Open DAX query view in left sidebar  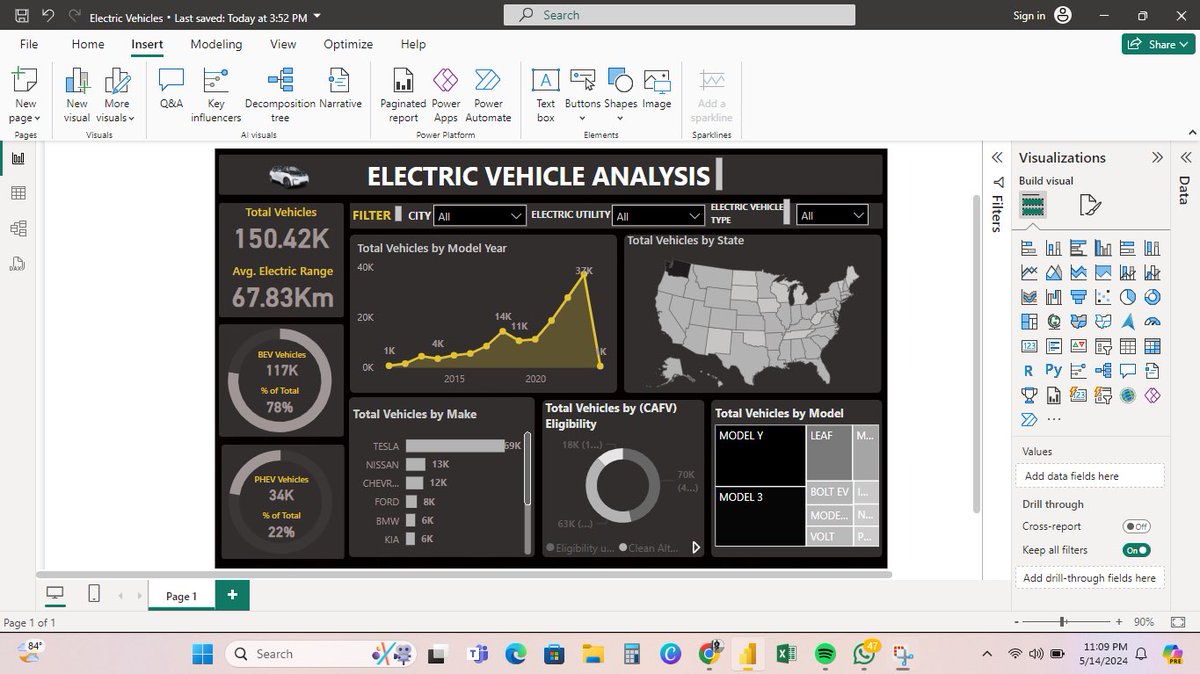coord(19,264)
